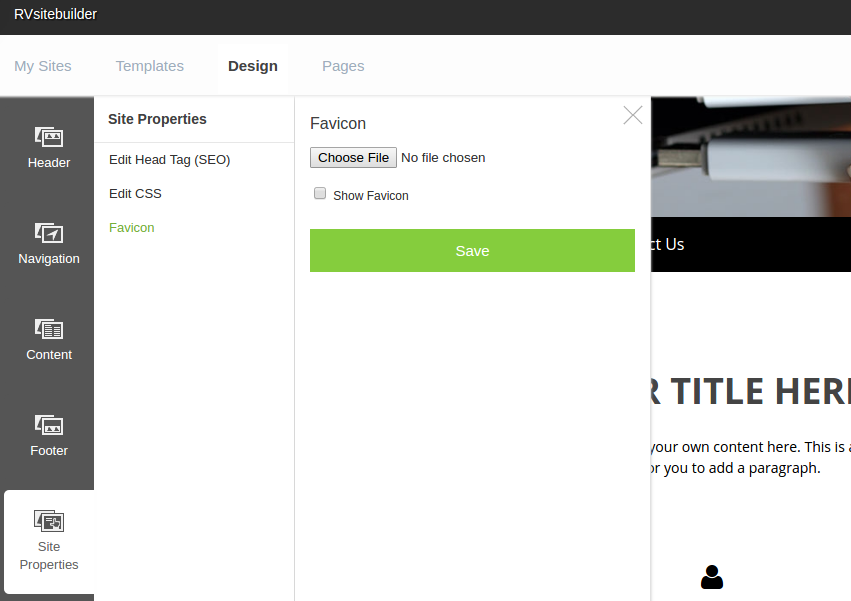The height and width of the screenshot is (601, 851).
Task: Go to the Templates tab
Action: click(150, 66)
